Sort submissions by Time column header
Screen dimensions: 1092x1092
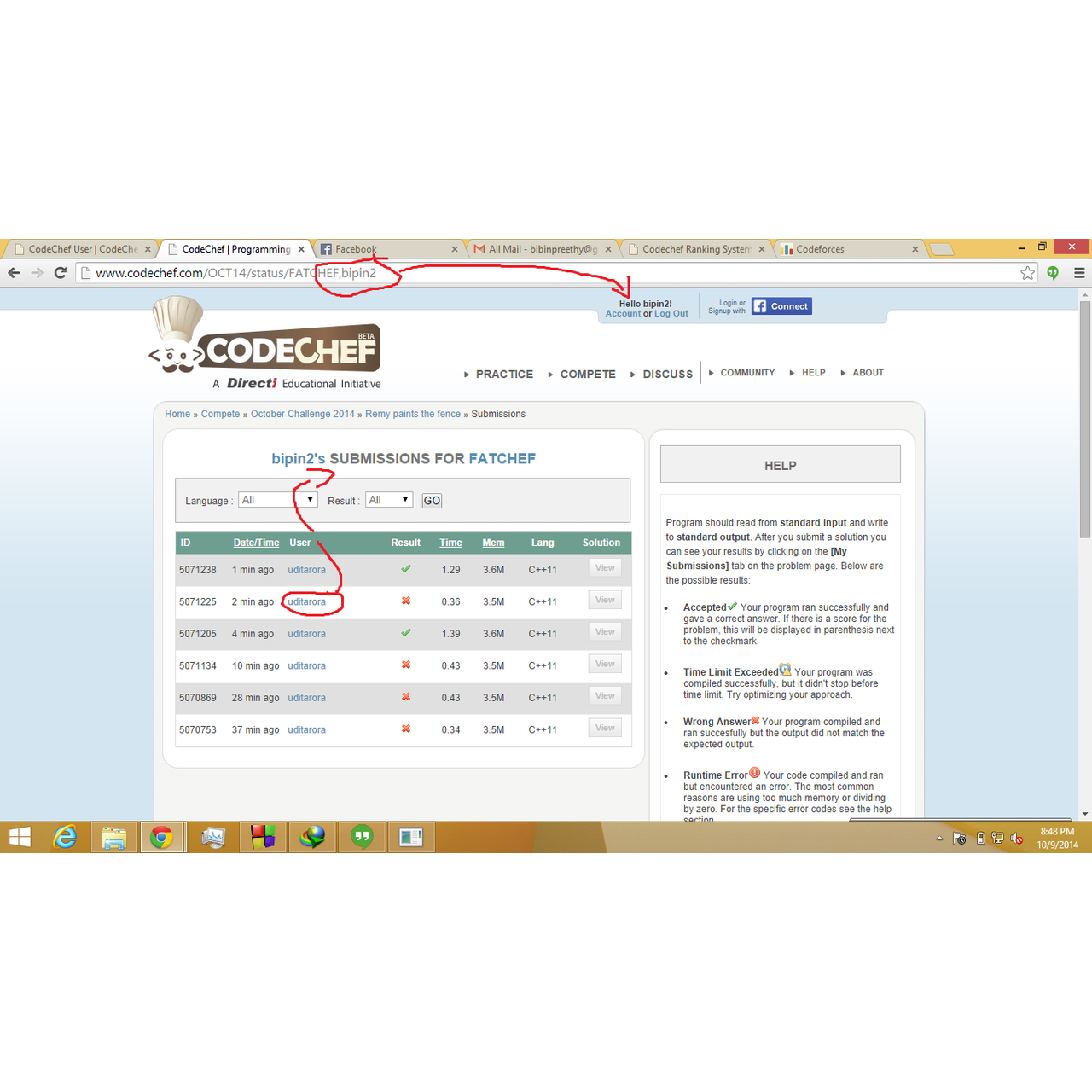pos(450,543)
